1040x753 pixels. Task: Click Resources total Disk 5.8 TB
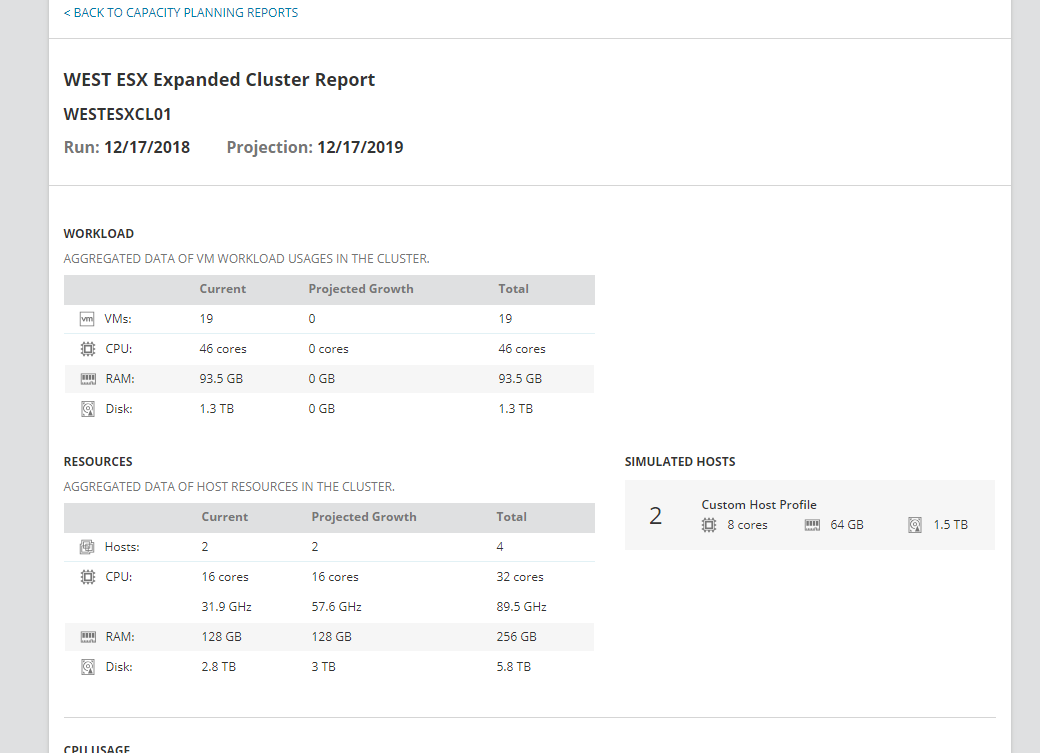[514, 667]
